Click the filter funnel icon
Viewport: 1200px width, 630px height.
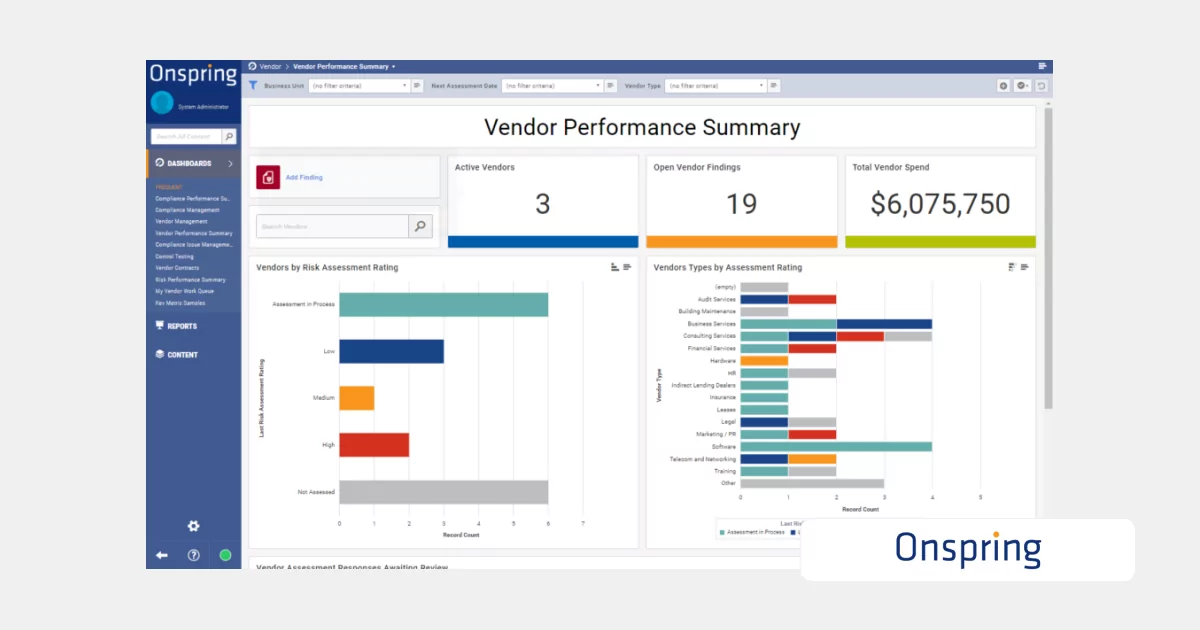(x=253, y=86)
